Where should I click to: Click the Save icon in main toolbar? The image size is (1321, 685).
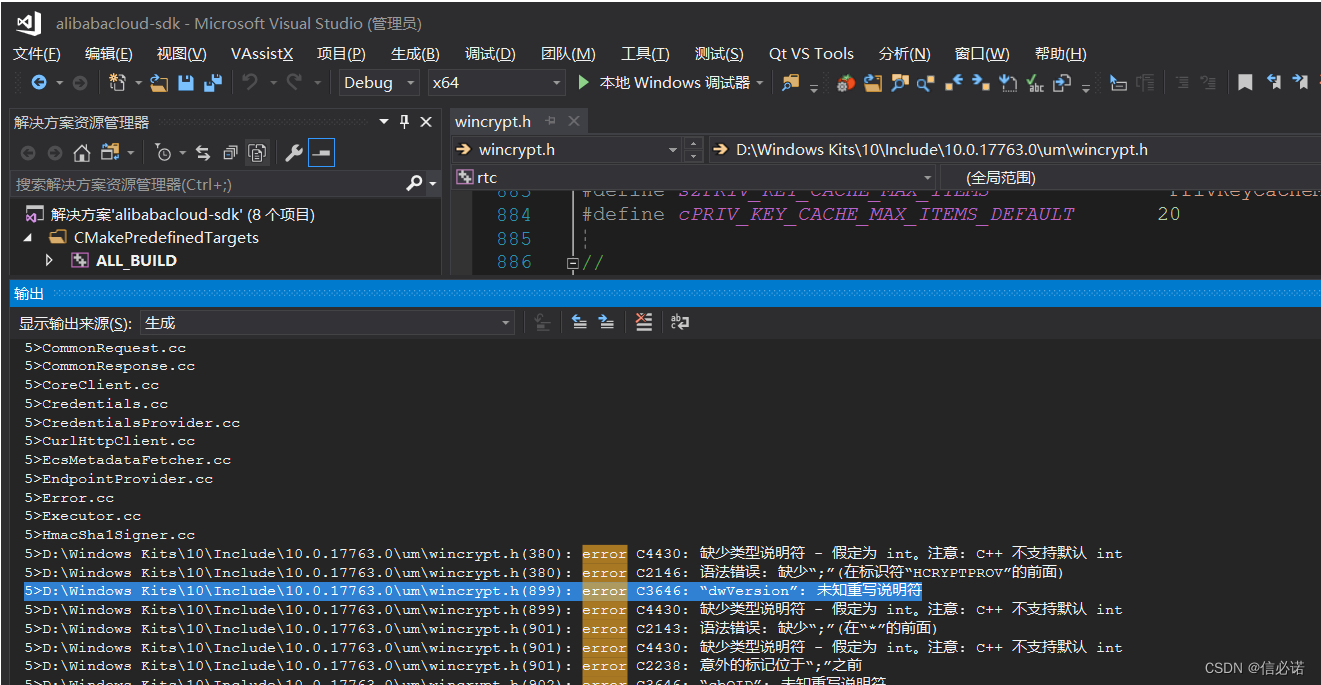point(186,83)
